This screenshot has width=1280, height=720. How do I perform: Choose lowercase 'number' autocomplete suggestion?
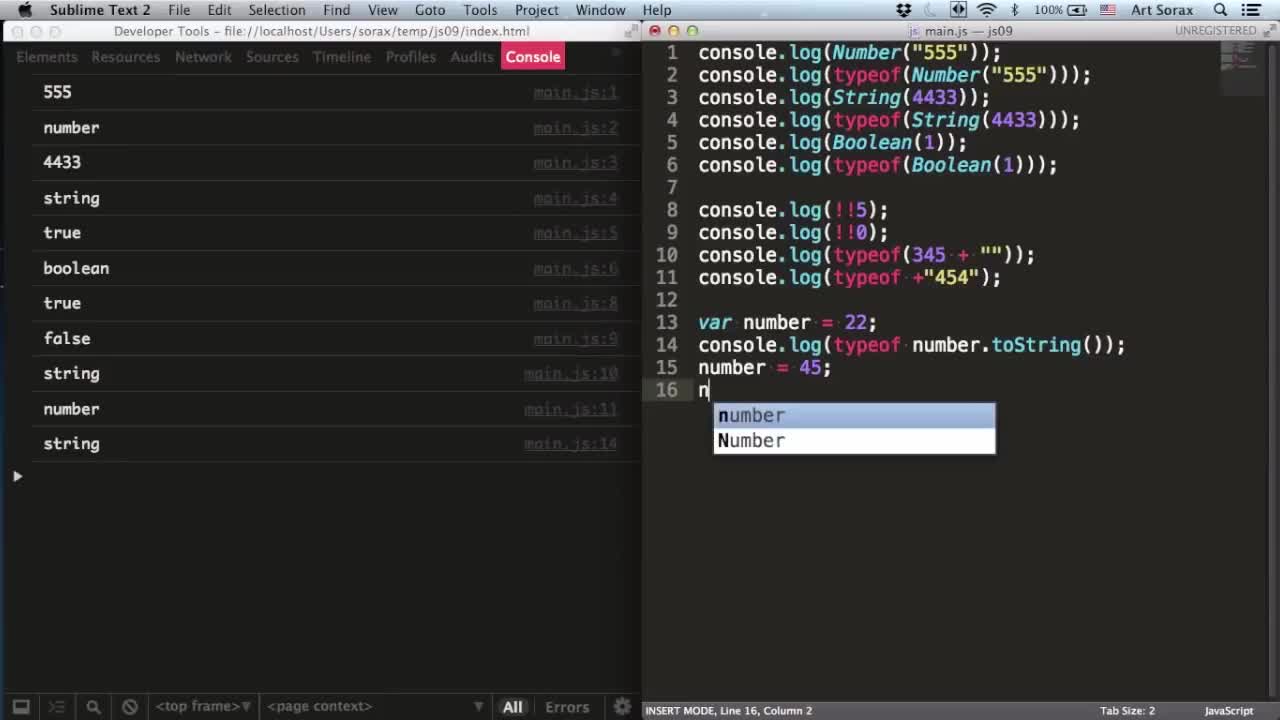pos(854,415)
